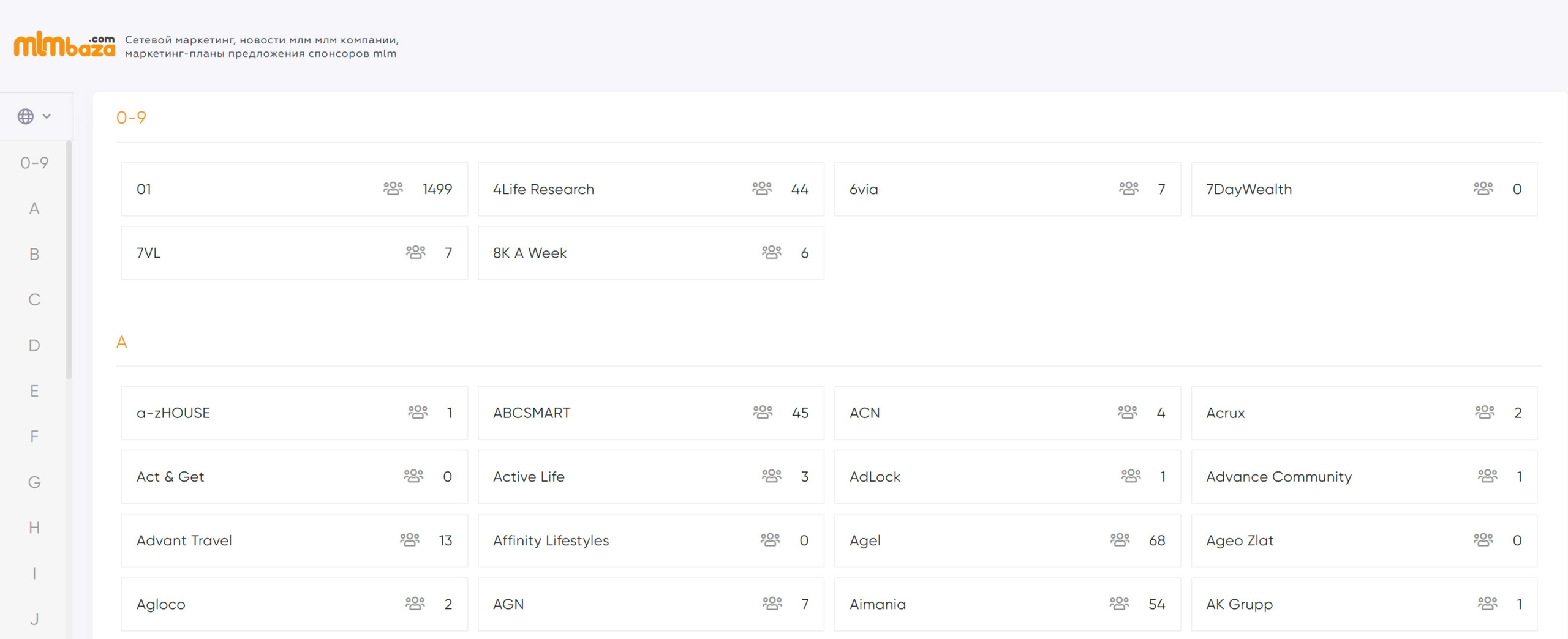
Task: Click members icon beside Acrux
Action: click(1485, 413)
